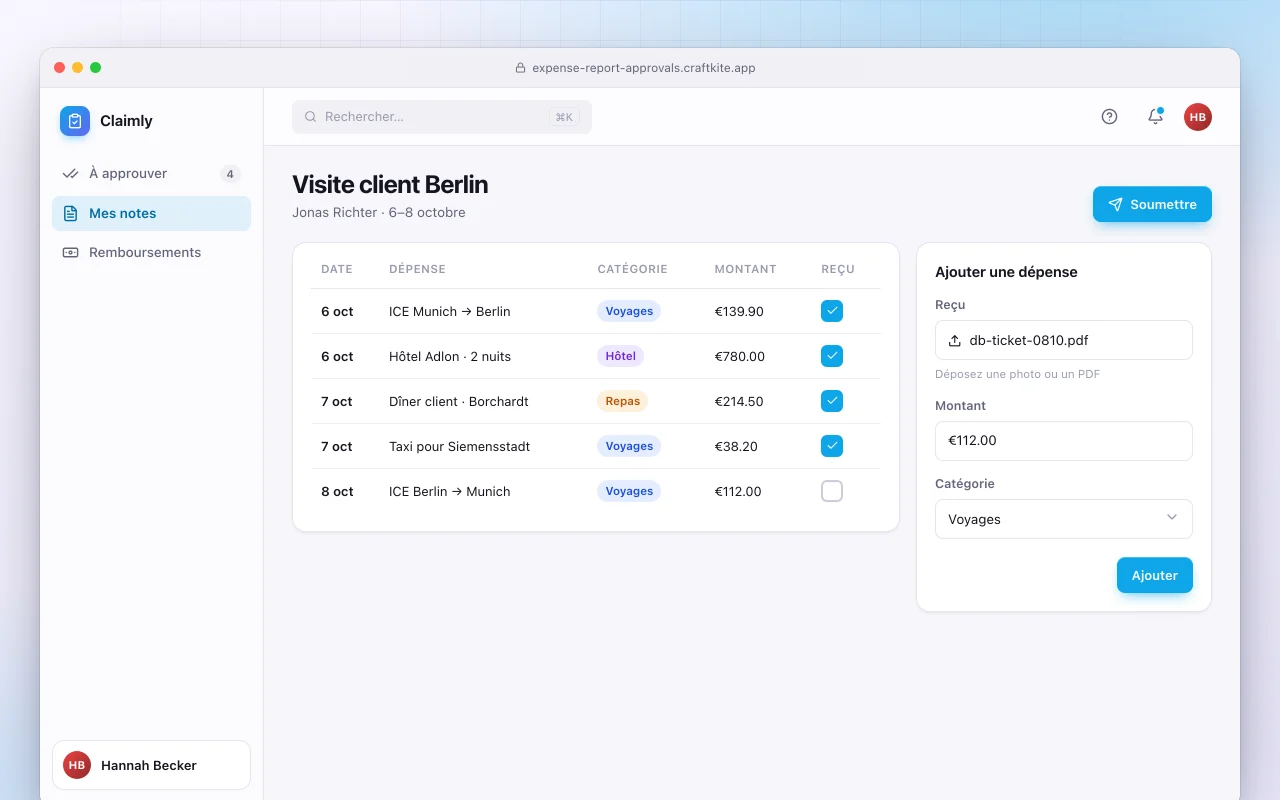Expand the Catégorie dropdown showing Voyages
The image size is (1280, 800).
pos(1064,519)
